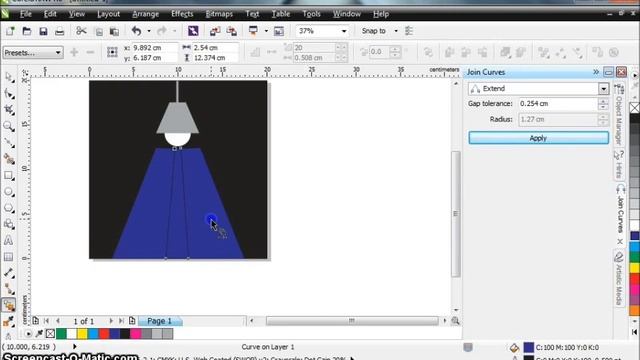Open the File menu
Image resolution: width=640 pixels, height=360 pixels.
click(x=25, y=14)
